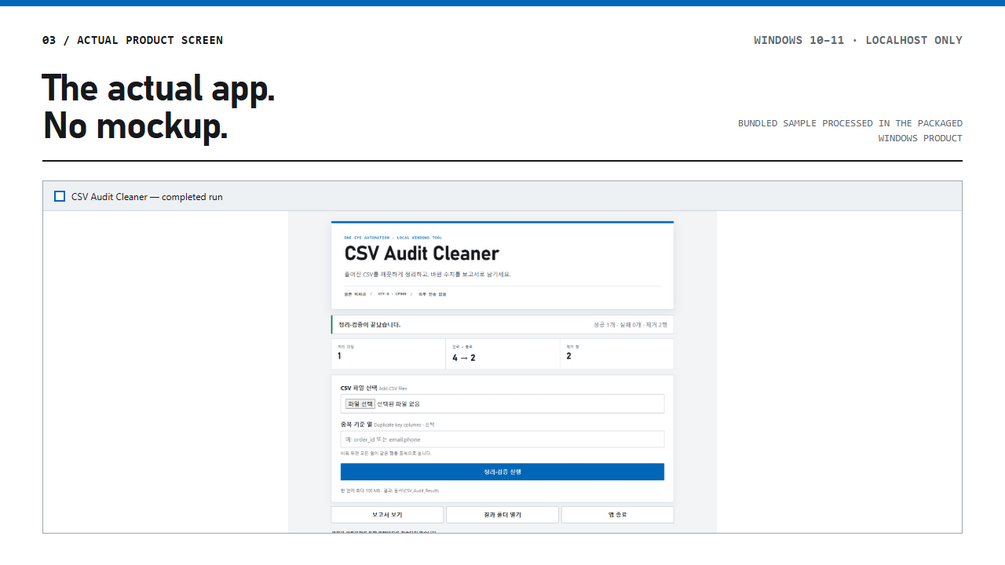This screenshot has width=1005, height=565.
Task: Click the removed rows count '2' stat card
Action: [x=617, y=354]
